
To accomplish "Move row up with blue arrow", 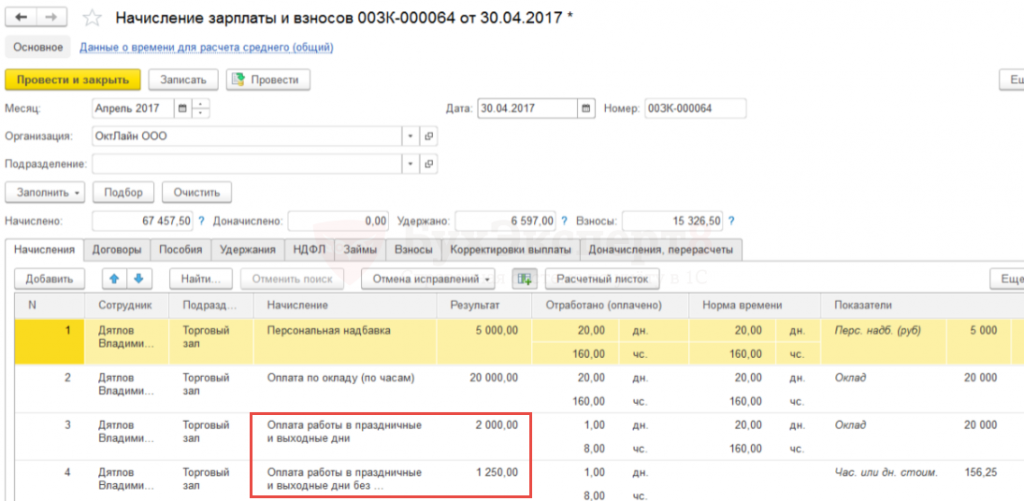I will point(114,278).
